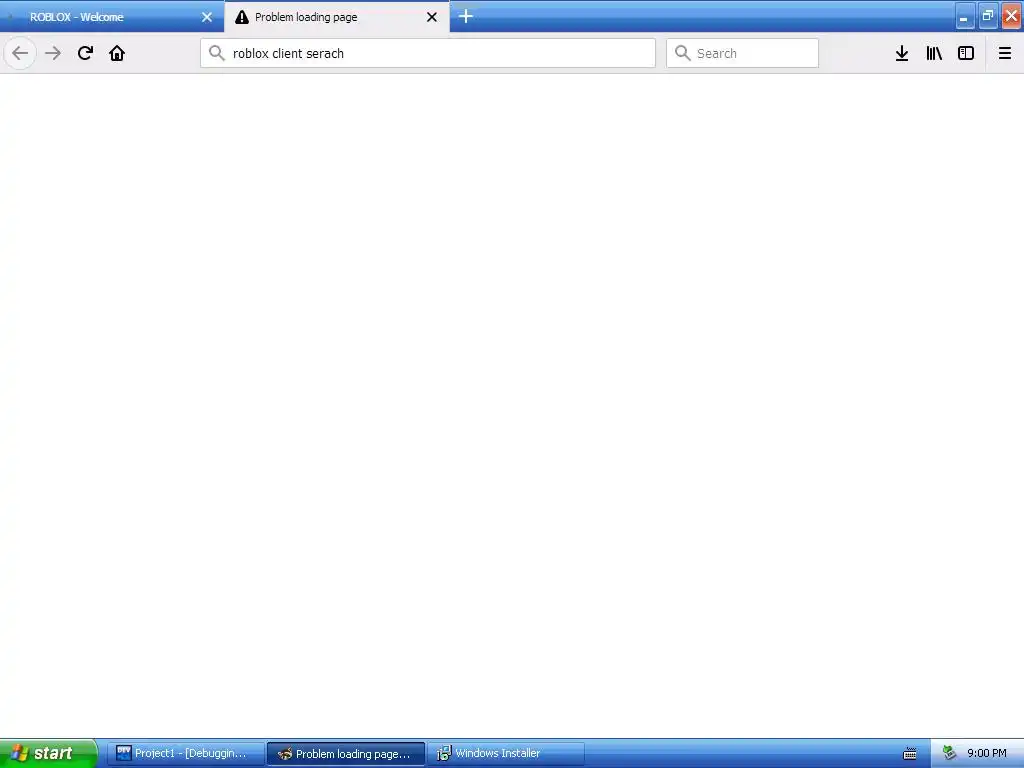Open Windows Installer from the taskbar
Screen dimensions: 1024x768
506,753
